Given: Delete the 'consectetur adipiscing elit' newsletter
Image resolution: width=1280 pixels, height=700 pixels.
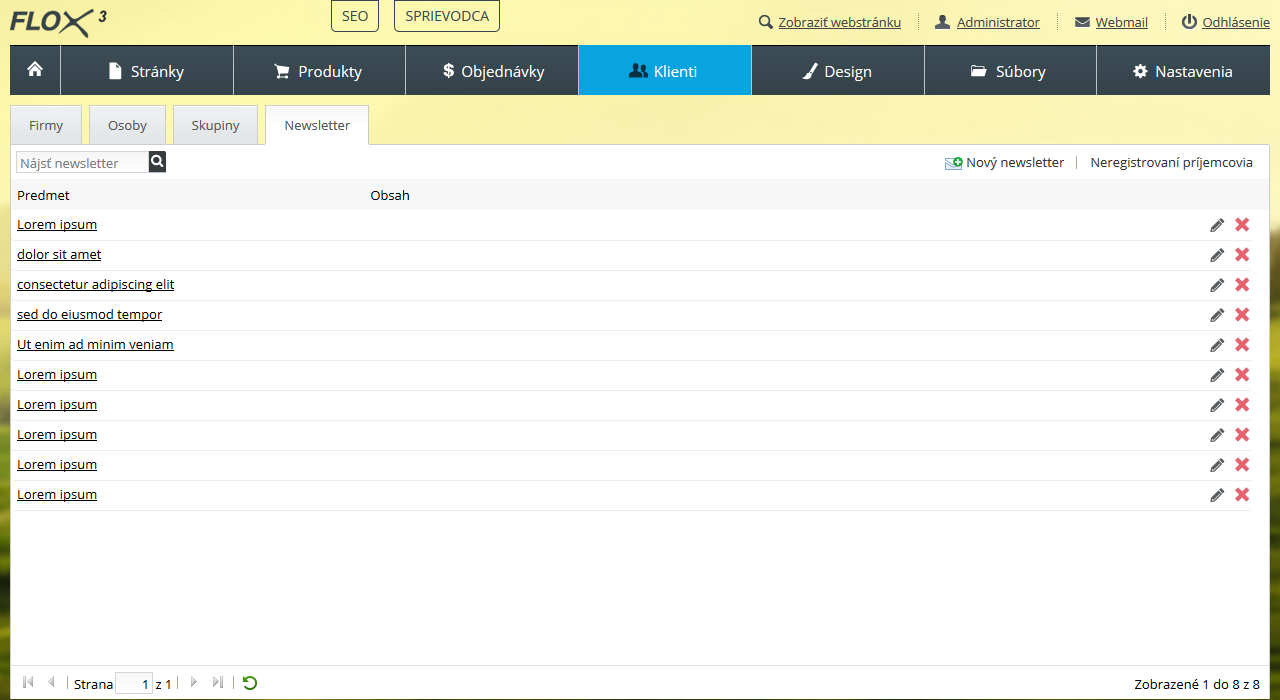Looking at the screenshot, I should click(1242, 285).
